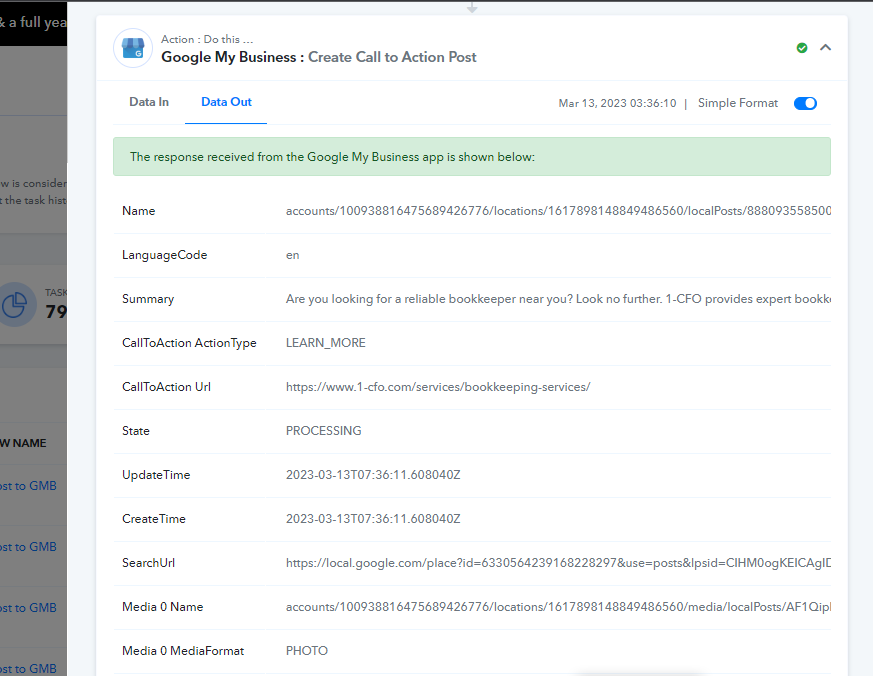Click the 'CallToAction Url' field label
Image resolution: width=873 pixels, height=676 pixels.
pos(166,387)
